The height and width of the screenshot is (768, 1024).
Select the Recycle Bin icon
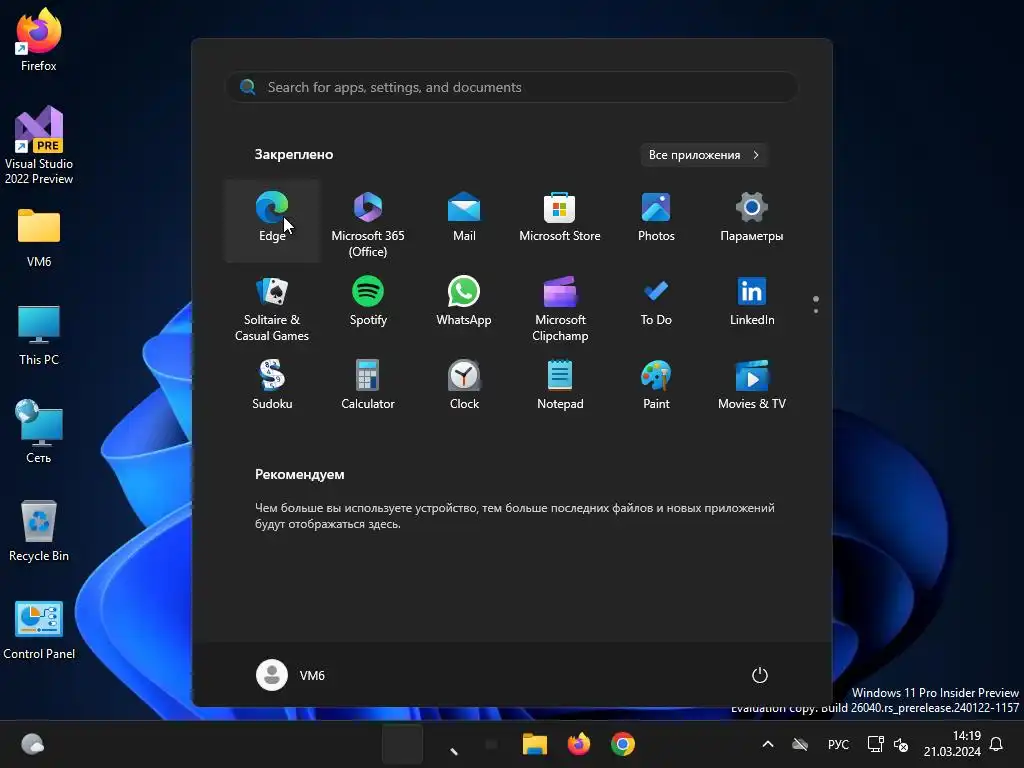(39, 530)
